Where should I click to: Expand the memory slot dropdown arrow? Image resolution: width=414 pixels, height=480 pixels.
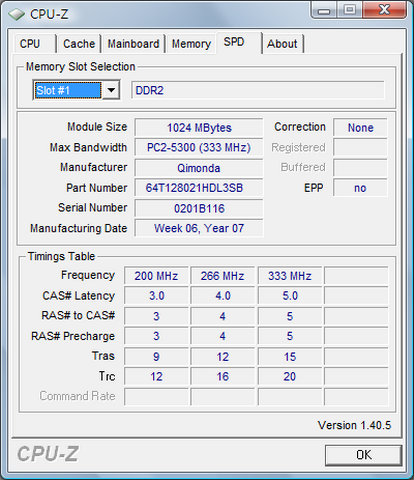(x=111, y=90)
